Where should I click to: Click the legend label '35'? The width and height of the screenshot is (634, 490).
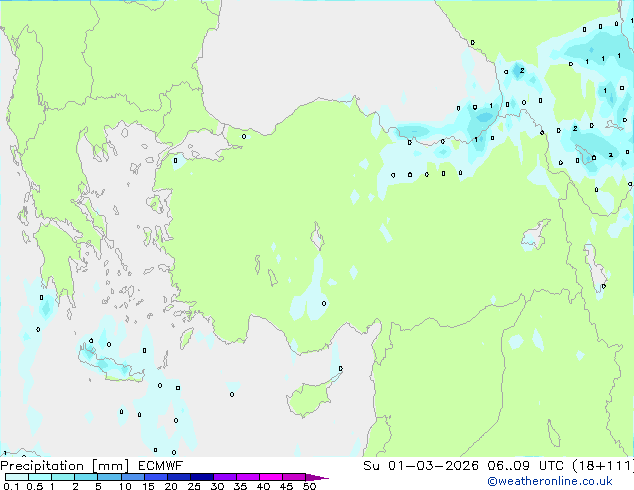pos(240,486)
